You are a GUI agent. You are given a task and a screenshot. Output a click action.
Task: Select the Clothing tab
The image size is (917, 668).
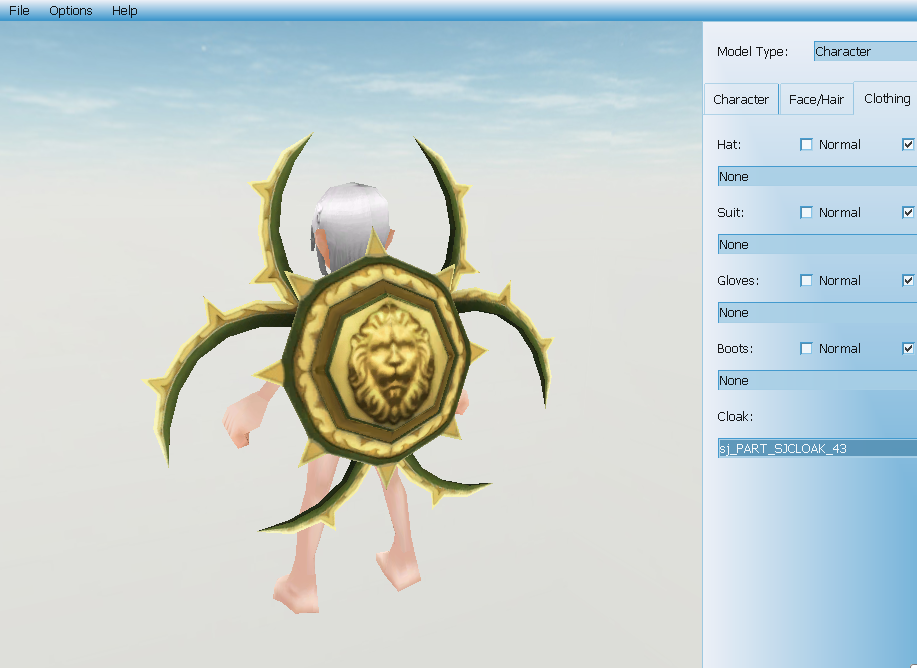[886, 98]
